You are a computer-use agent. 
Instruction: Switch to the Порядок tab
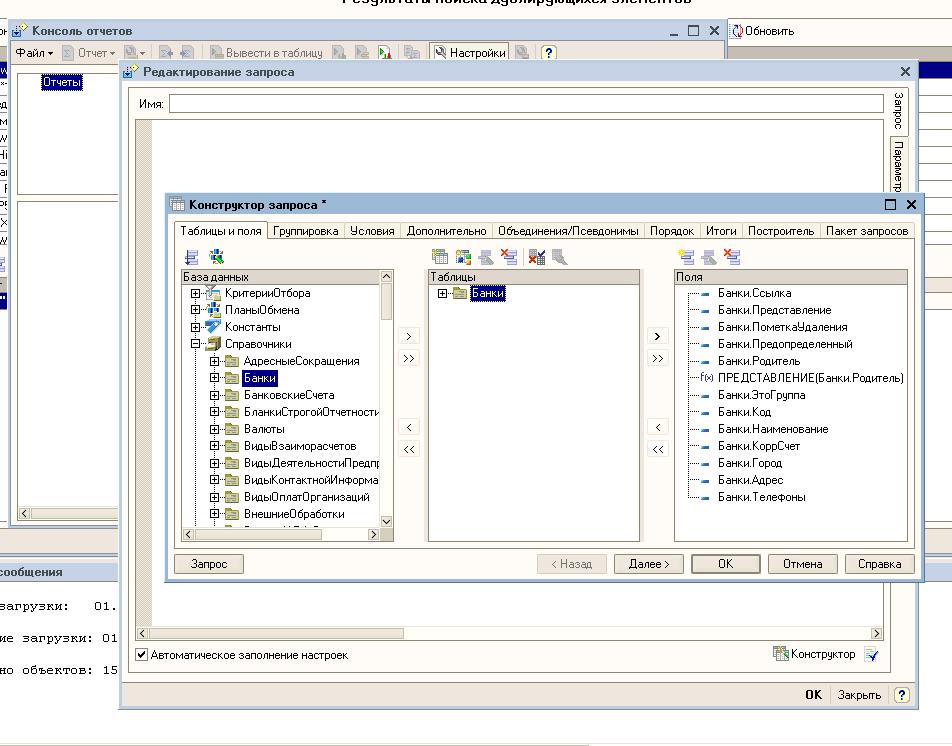click(x=672, y=231)
